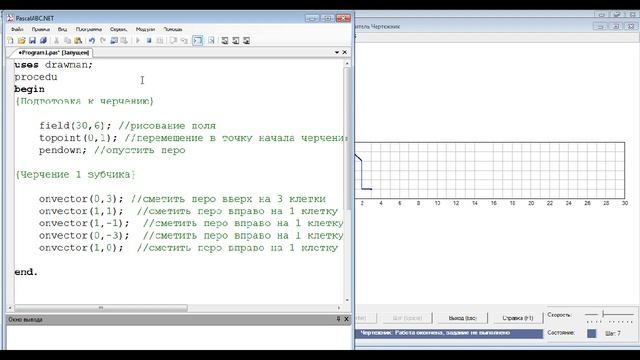Click the second of three form designer icons

pos(236,40)
